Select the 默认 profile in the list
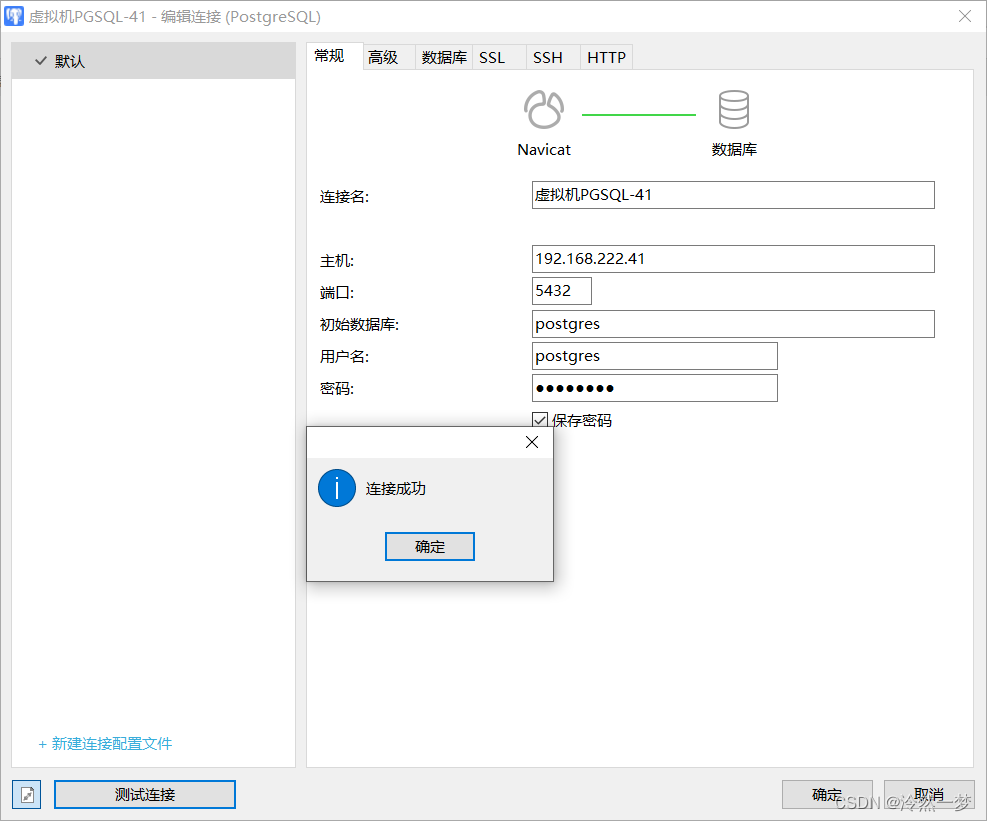Screen dimensions: 987x821 (154, 61)
